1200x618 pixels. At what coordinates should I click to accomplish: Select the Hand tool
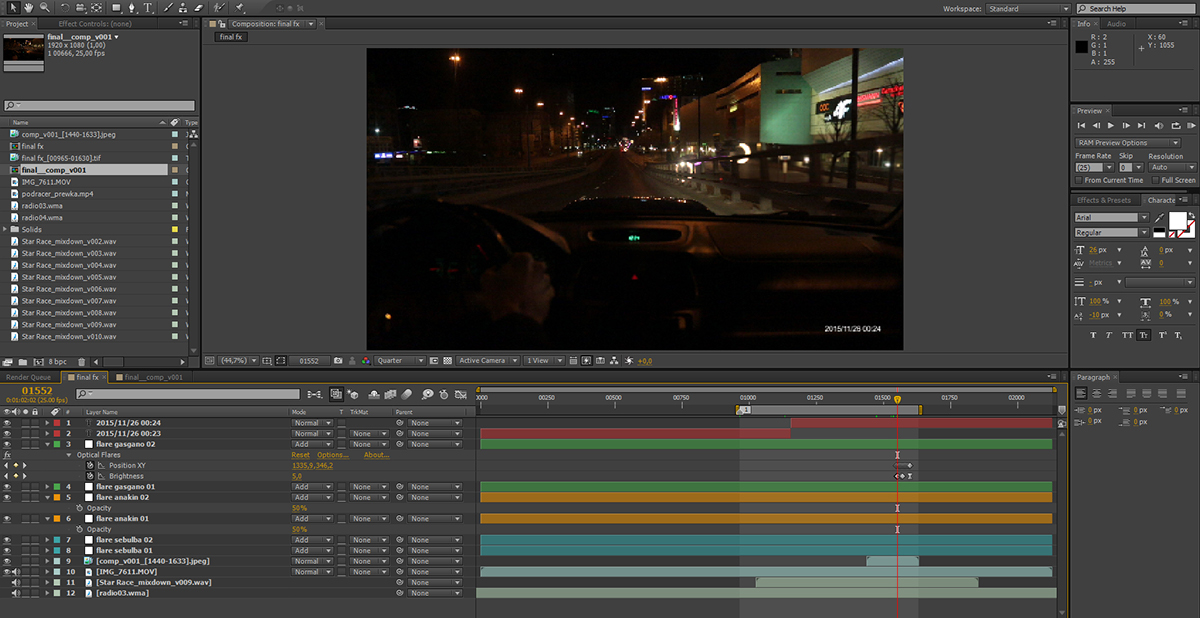[27, 8]
